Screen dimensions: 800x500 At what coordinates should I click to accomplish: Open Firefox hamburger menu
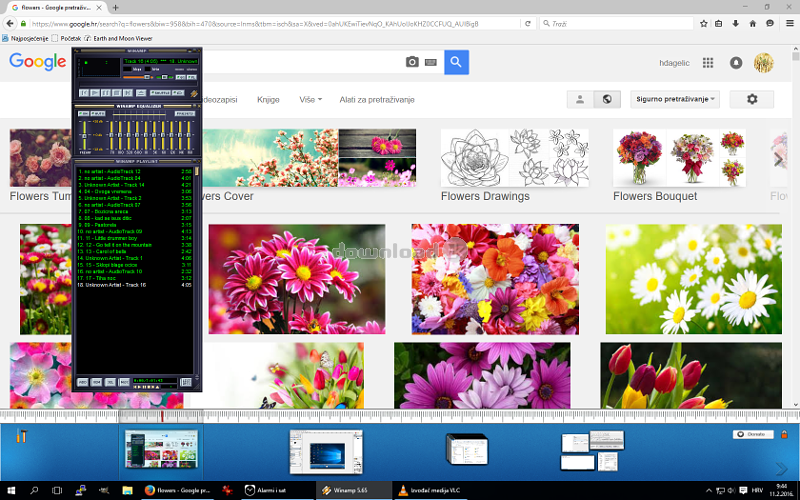pos(789,23)
